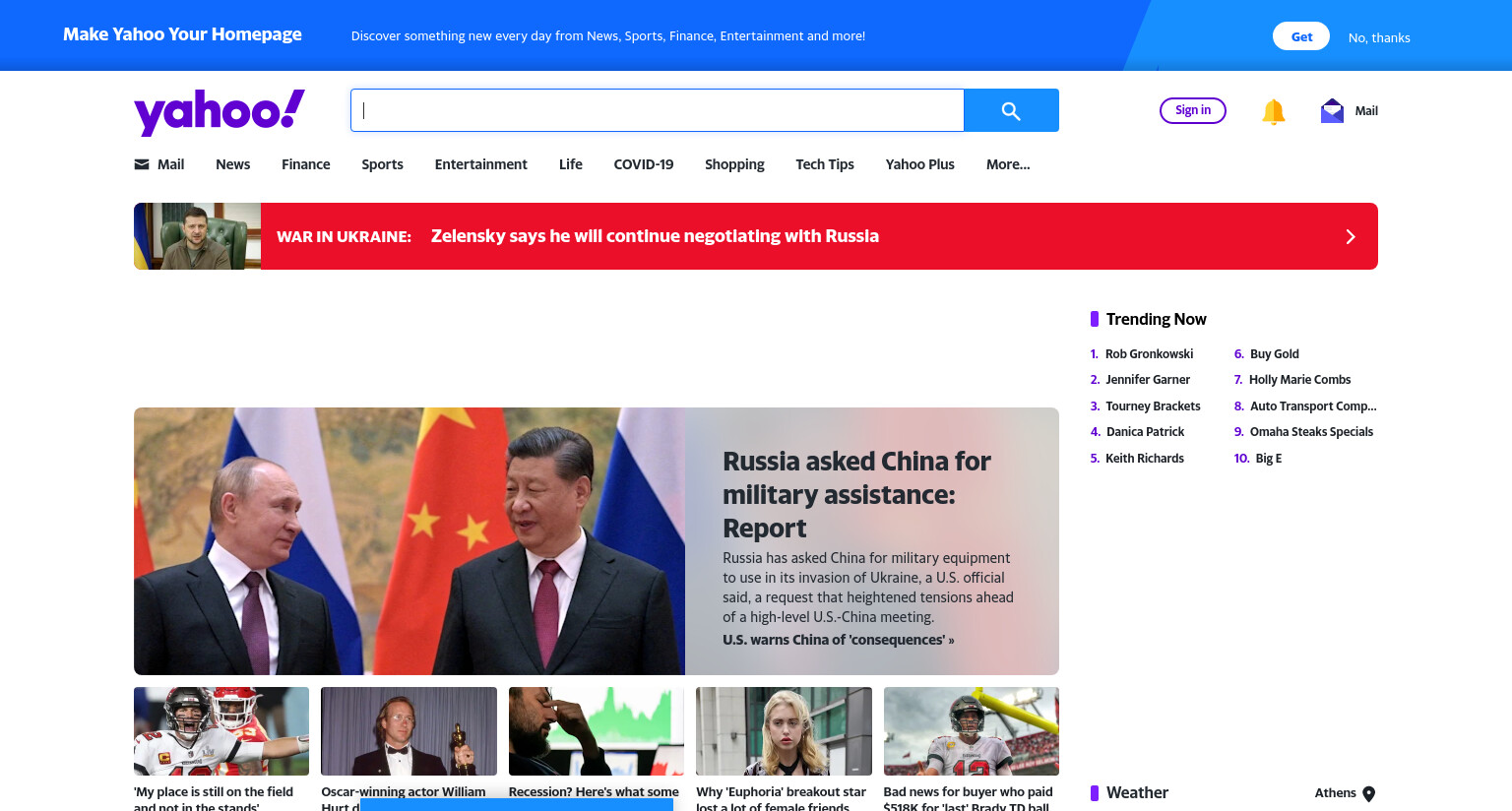Open trending topic Danica Patrick
Image resolution: width=1512 pixels, height=811 pixels.
(1145, 432)
